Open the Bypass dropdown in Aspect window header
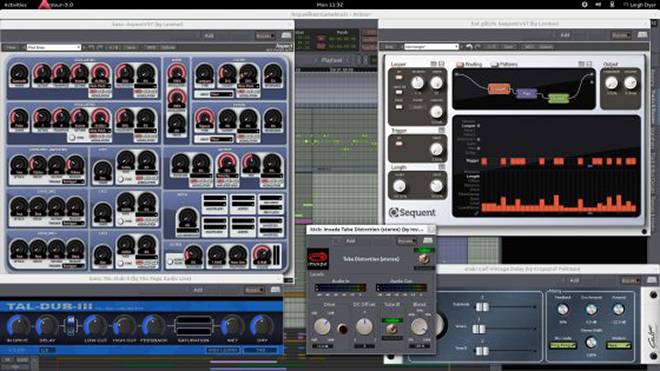 [265, 36]
